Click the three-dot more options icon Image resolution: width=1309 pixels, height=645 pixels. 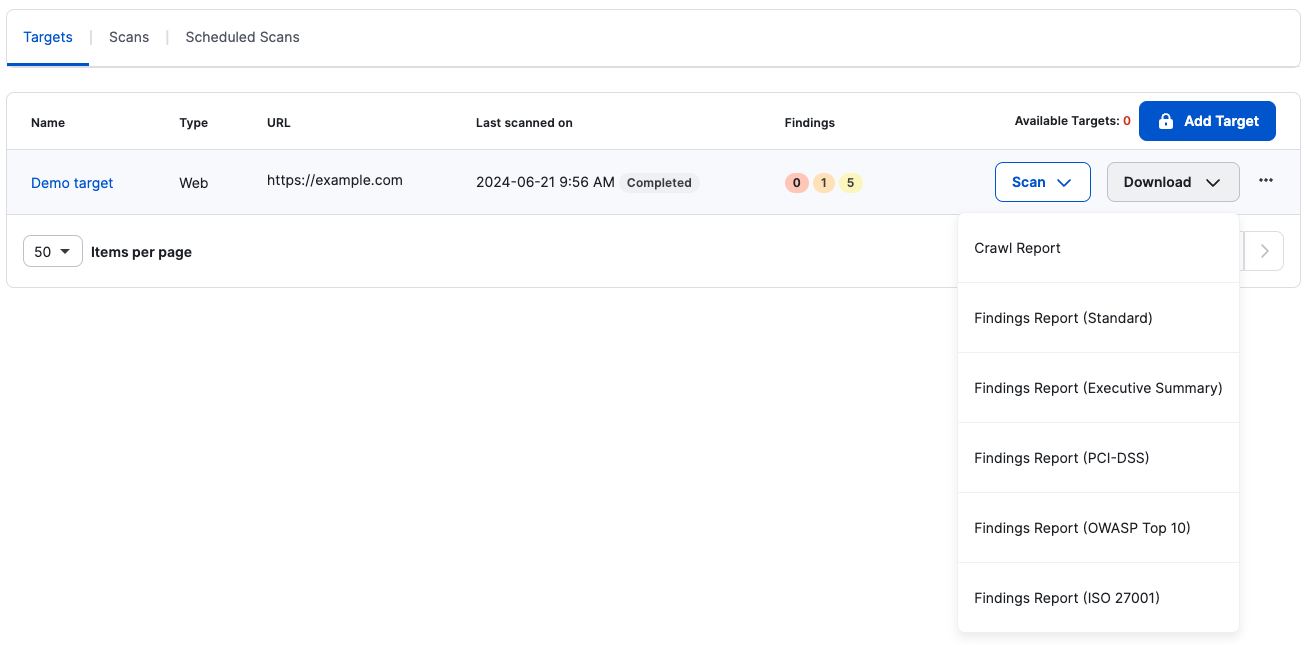tap(1266, 181)
